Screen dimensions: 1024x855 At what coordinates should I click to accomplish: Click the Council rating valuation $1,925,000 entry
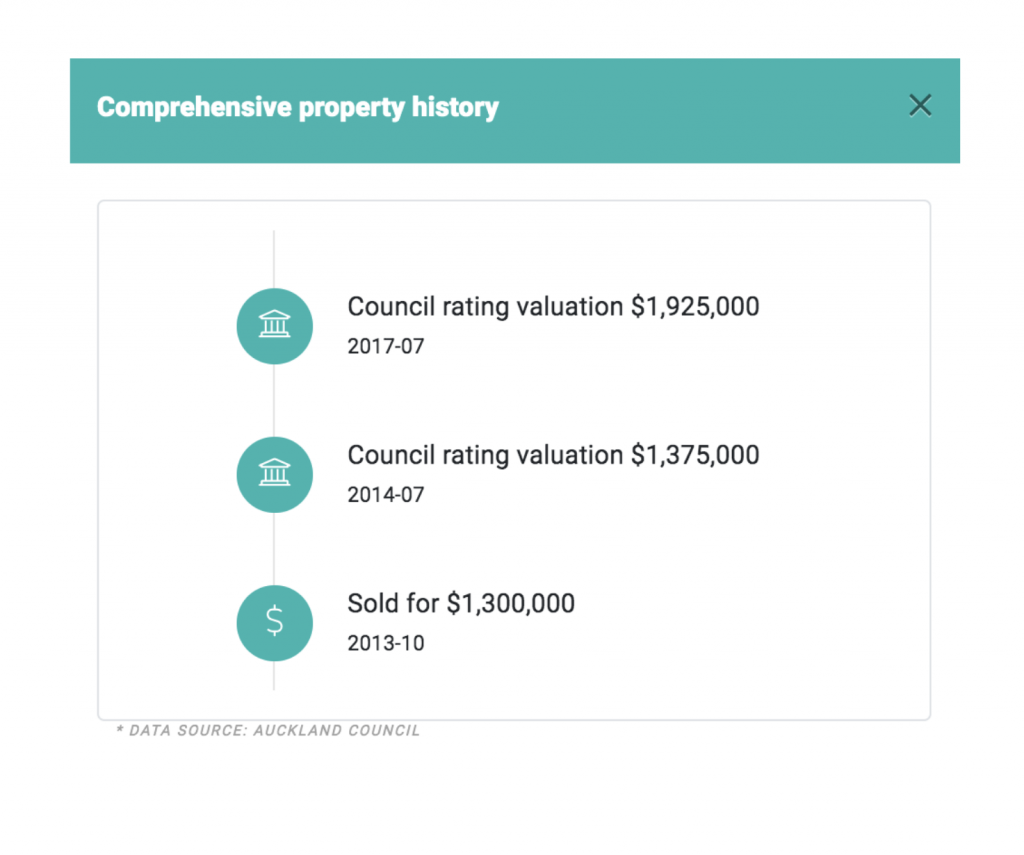[x=552, y=307]
